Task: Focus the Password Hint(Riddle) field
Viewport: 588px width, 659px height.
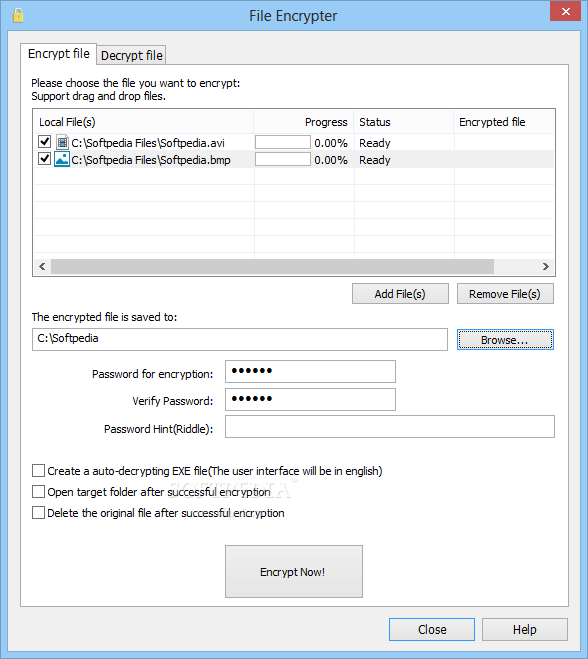Action: (x=390, y=427)
